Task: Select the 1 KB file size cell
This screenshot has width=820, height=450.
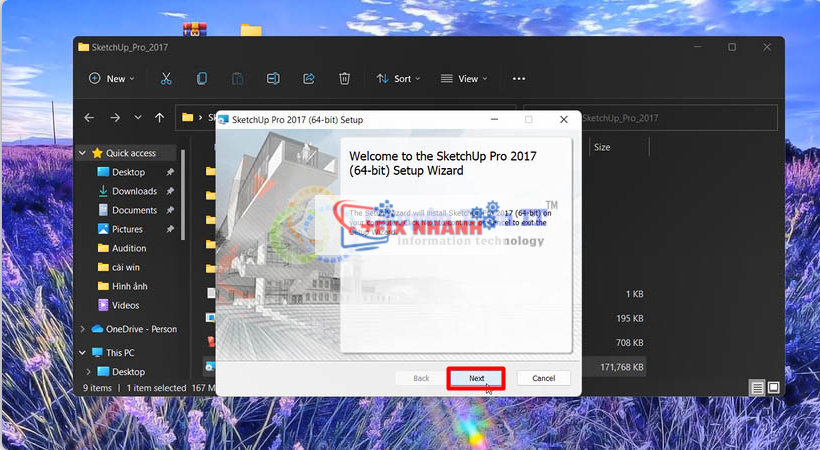Action: coord(634,294)
